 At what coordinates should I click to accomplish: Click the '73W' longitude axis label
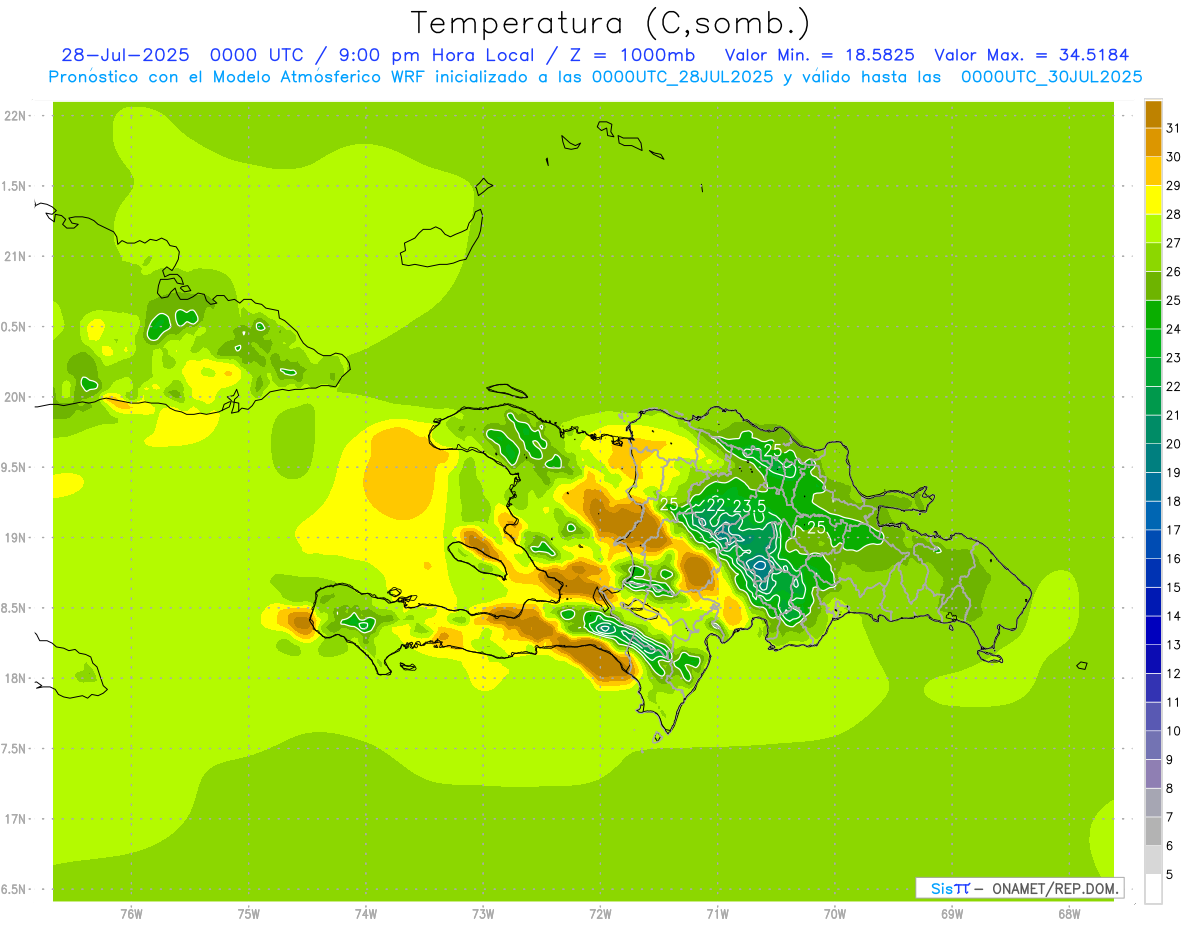coord(483,913)
